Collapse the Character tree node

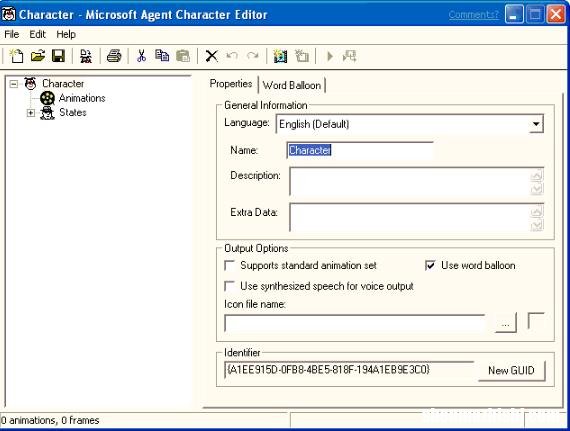[14, 84]
